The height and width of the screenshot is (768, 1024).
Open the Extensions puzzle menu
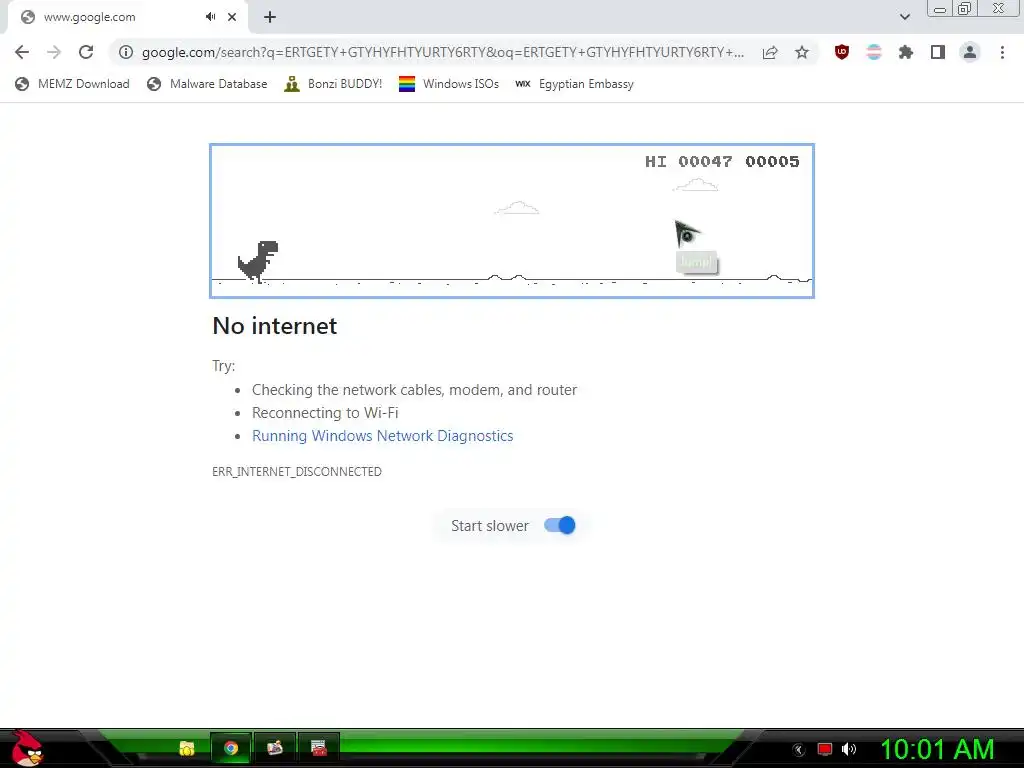[x=906, y=52]
